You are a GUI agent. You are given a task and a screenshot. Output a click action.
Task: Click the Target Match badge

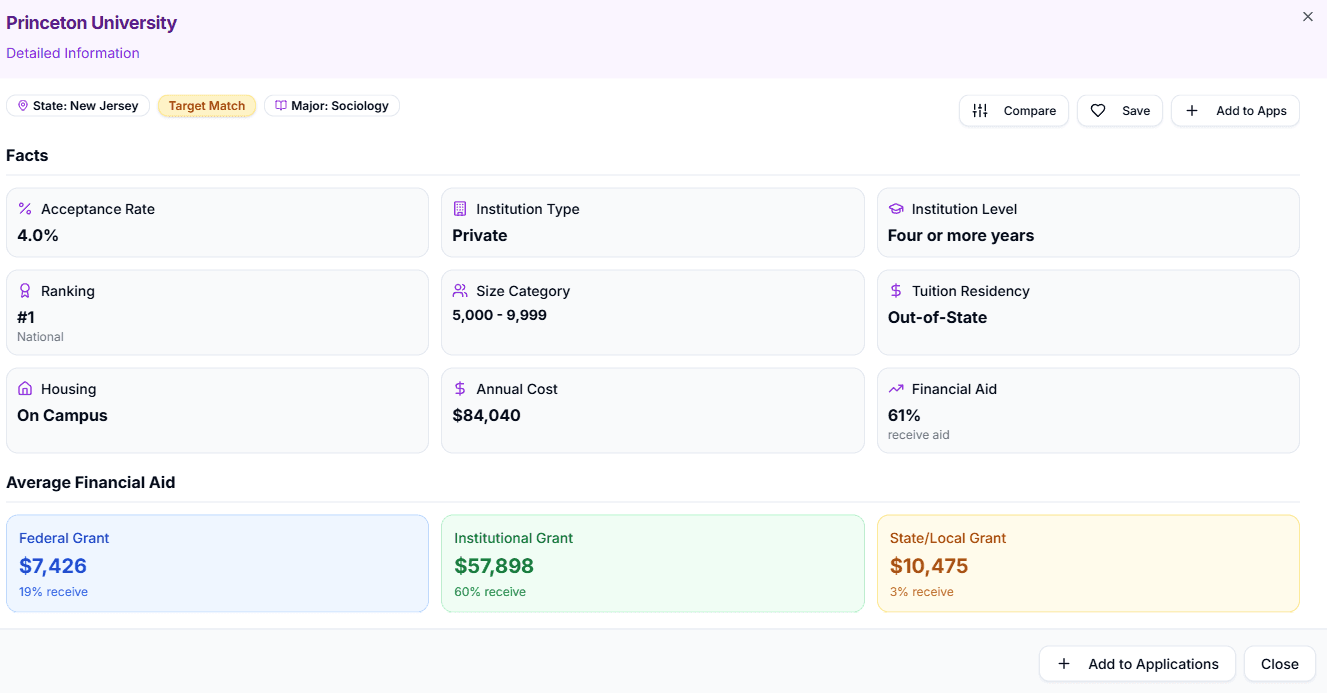pos(207,106)
